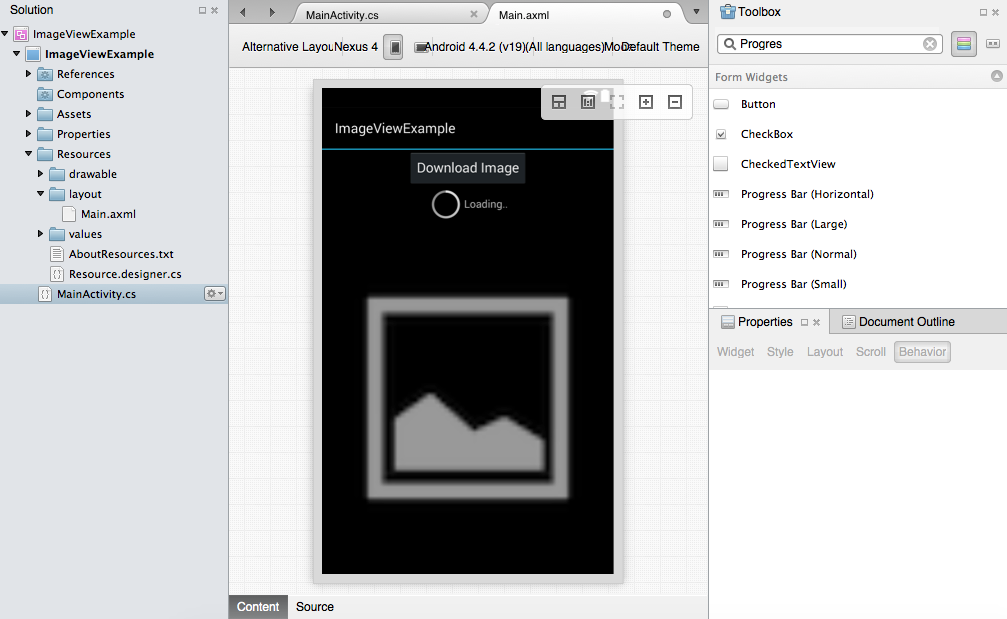Select the Widget properties tab
The height and width of the screenshot is (619, 1007).
click(735, 352)
